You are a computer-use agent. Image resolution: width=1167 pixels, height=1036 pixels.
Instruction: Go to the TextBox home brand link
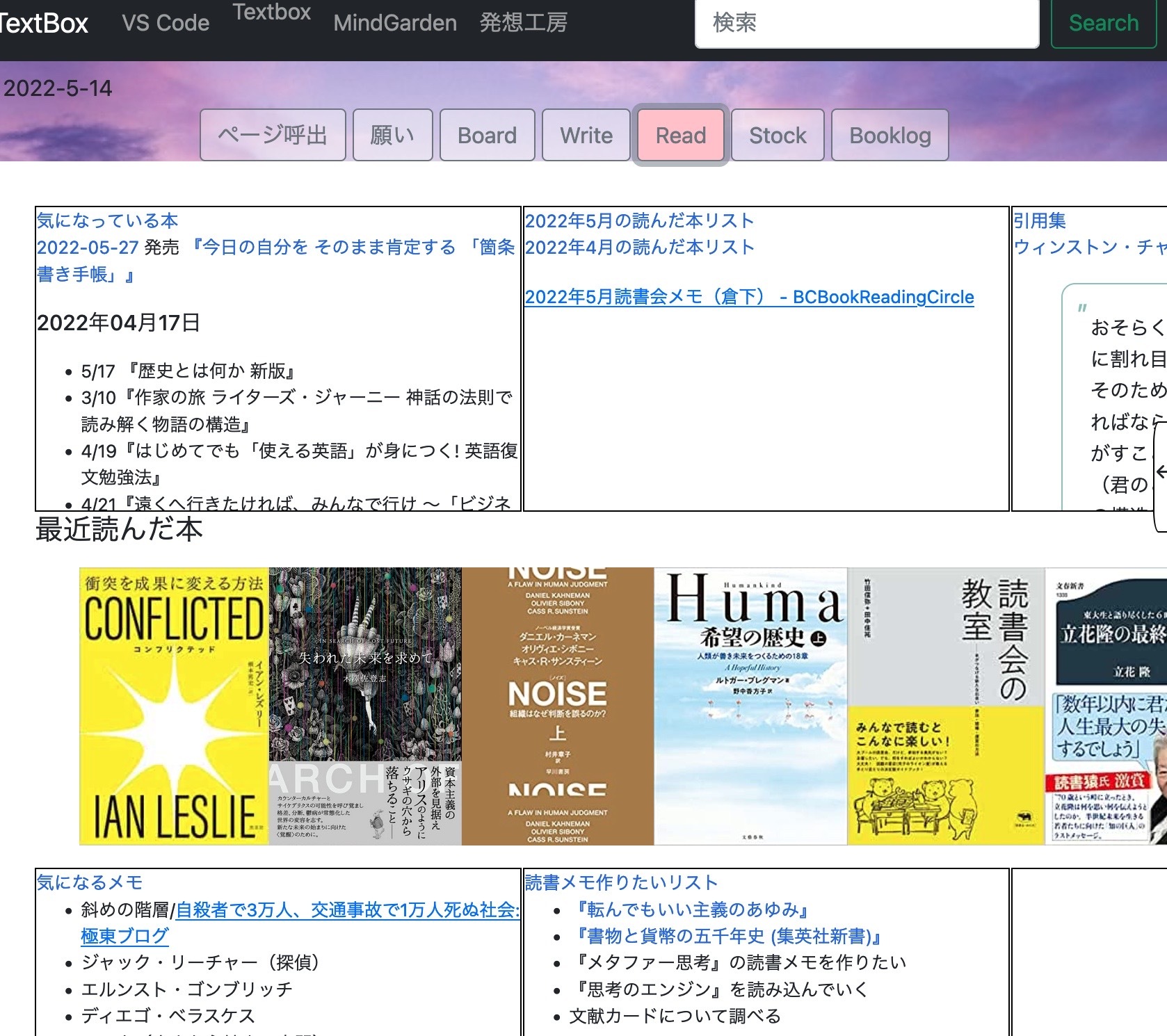tap(43, 23)
